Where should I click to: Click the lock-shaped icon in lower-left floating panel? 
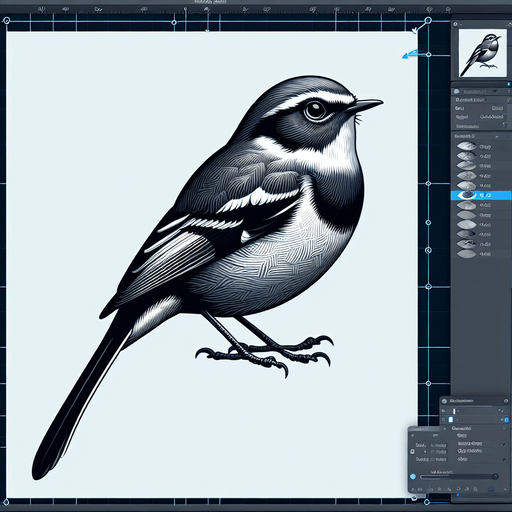coord(412,452)
